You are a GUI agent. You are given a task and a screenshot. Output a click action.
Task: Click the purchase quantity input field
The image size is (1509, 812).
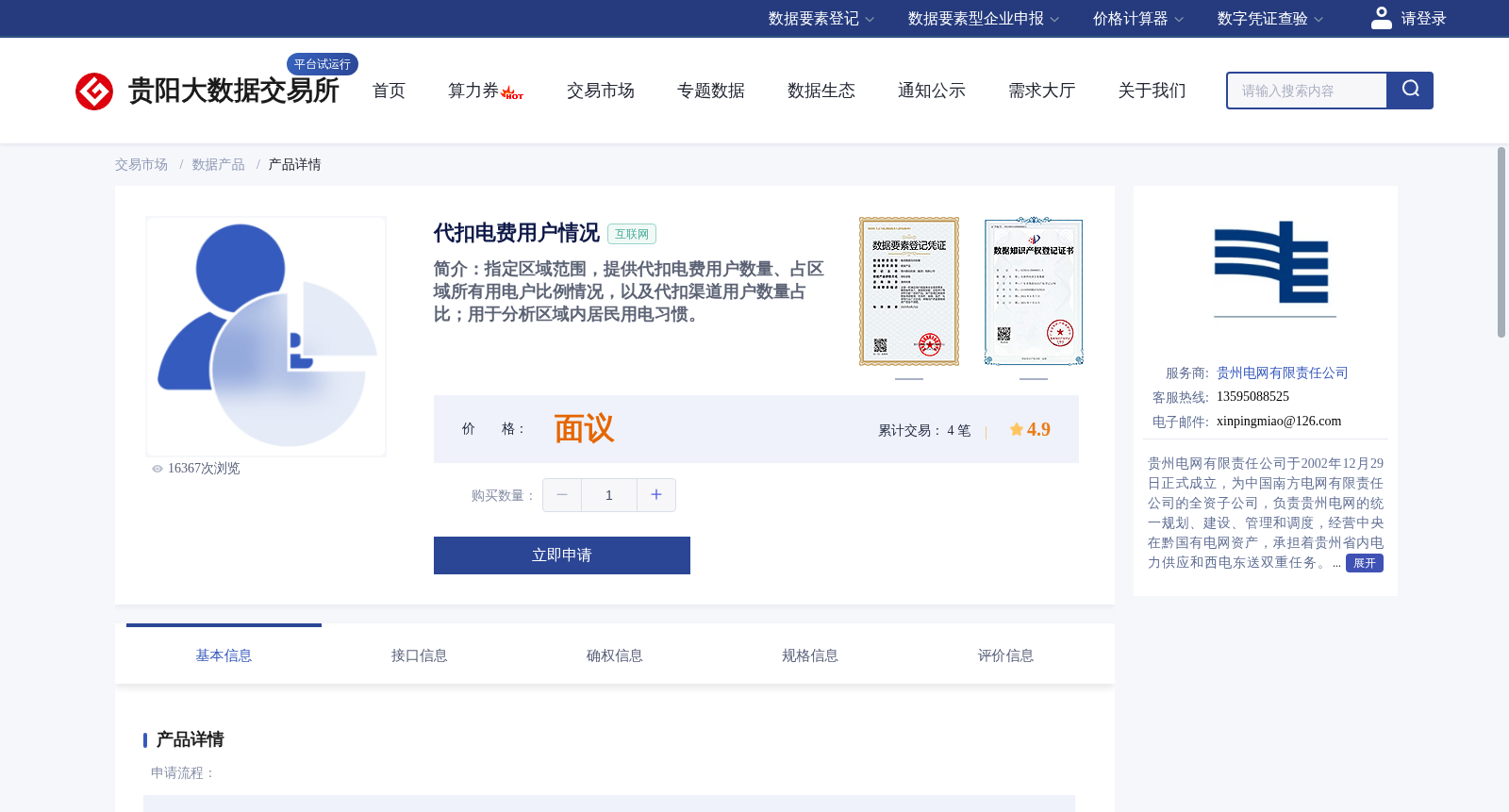(x=609, y=495)
